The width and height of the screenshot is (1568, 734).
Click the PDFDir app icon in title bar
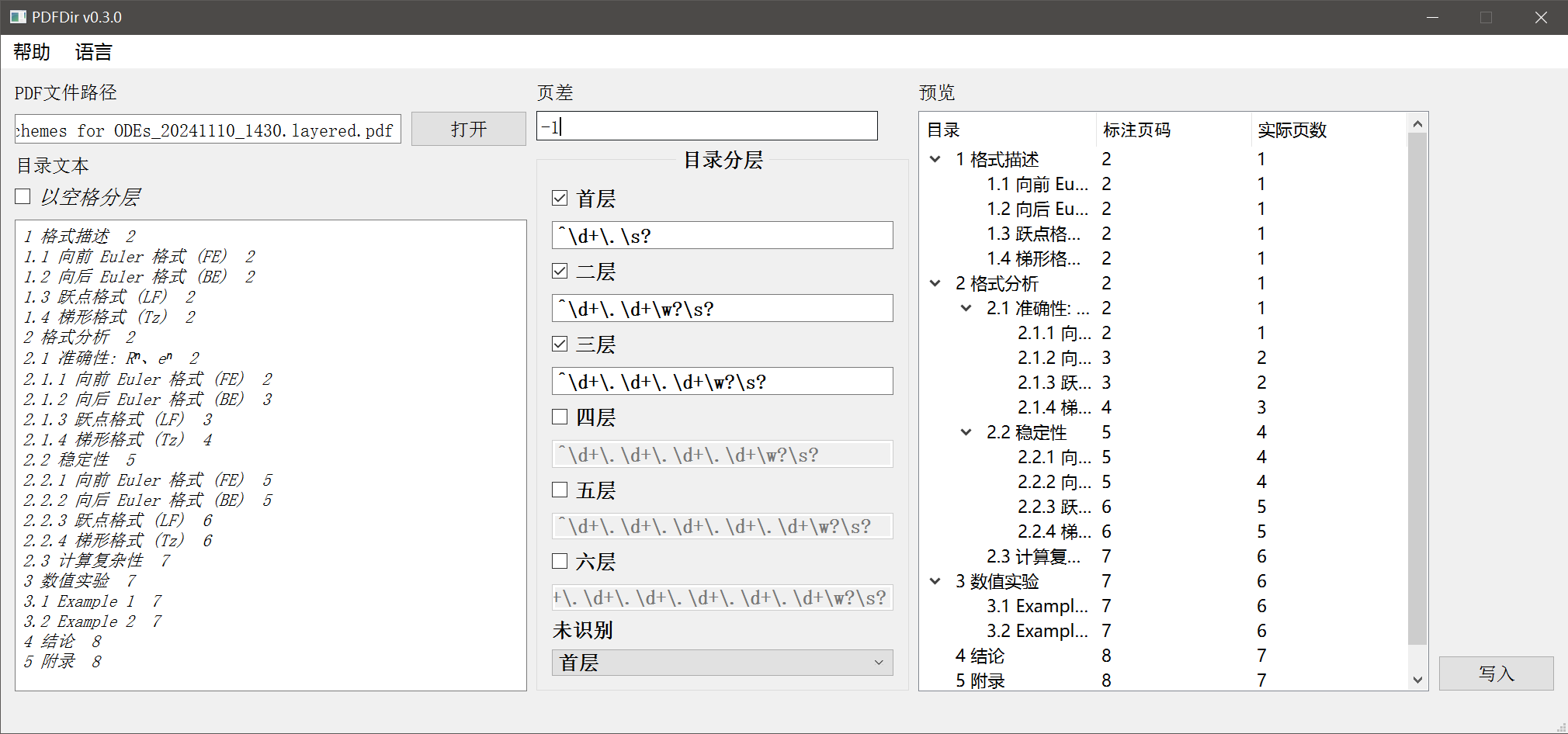point(17,17)
